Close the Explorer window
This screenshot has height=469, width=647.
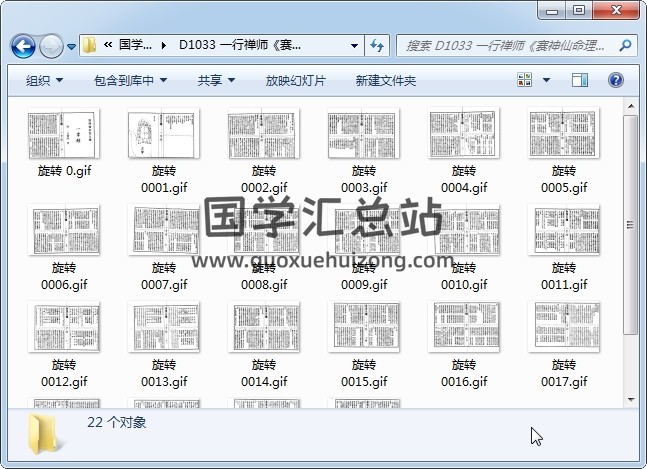pyautogui.click(x=616, y=10)
